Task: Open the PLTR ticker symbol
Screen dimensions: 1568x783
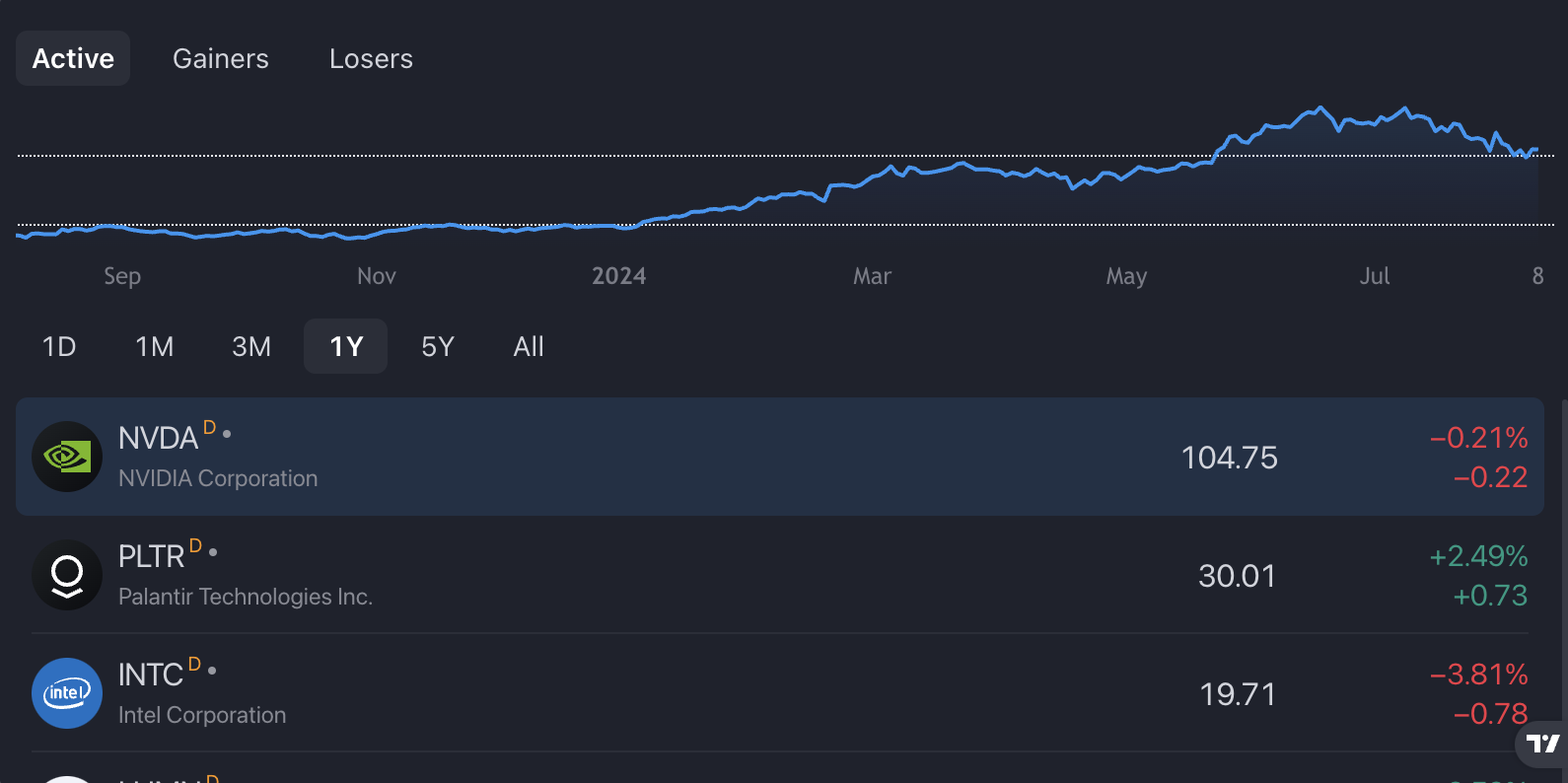Action: pyautogui.click(x=151, y=556)
